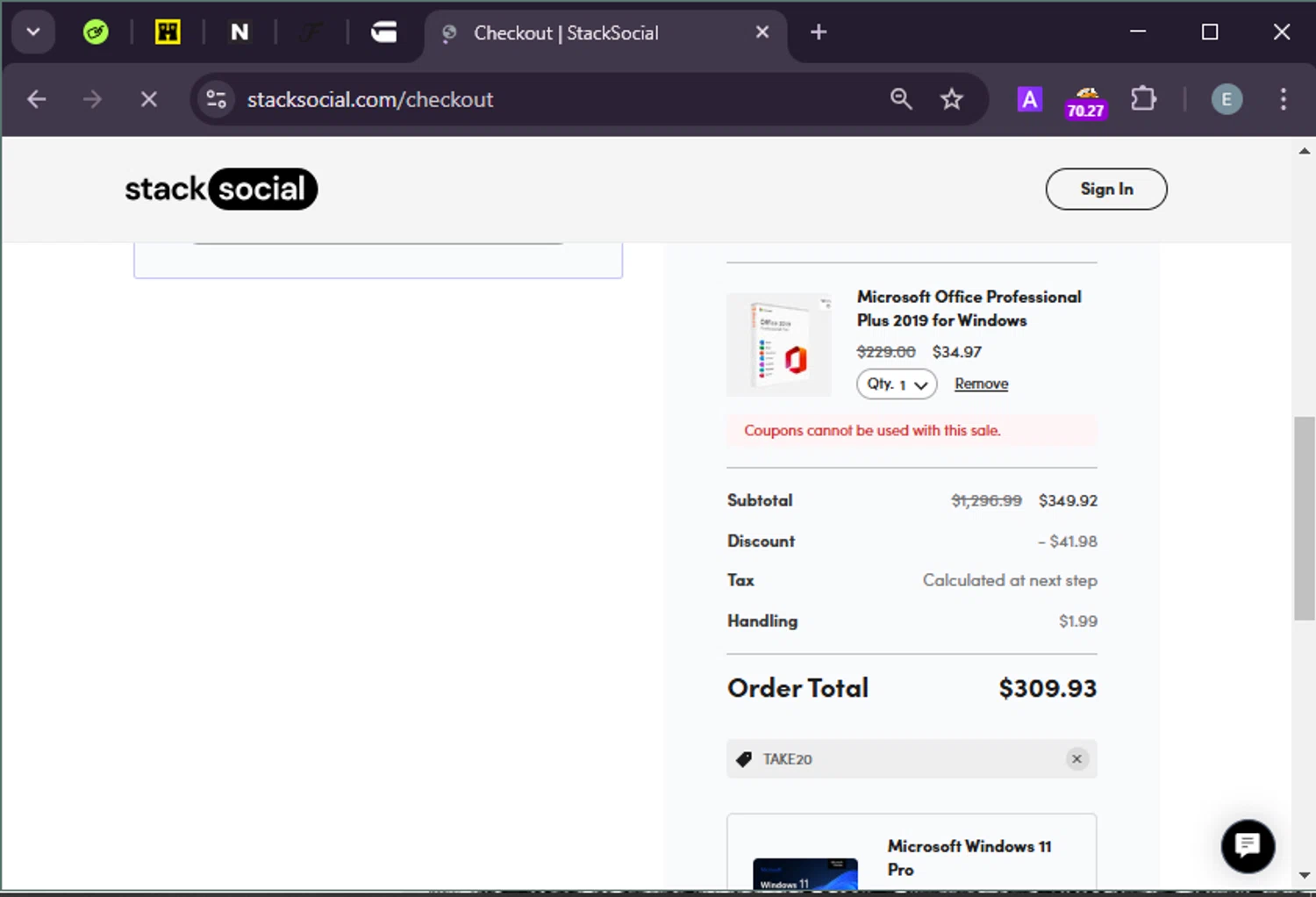Maximize the browser window
This screenshot has width=1316, height=897.
[1210, 32]
